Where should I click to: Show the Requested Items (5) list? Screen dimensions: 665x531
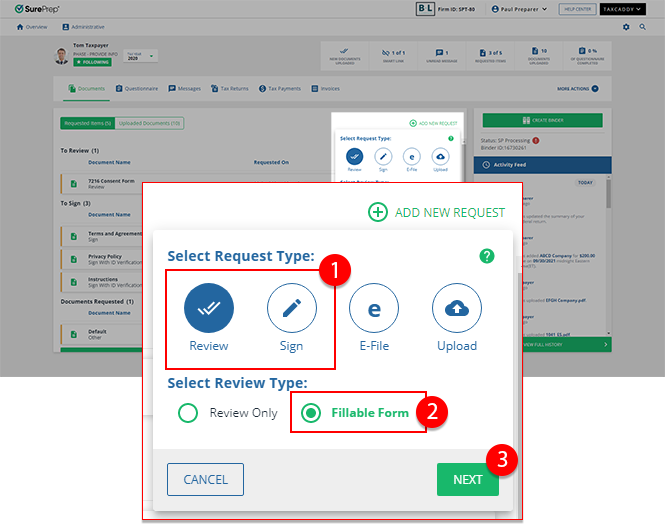87,123
